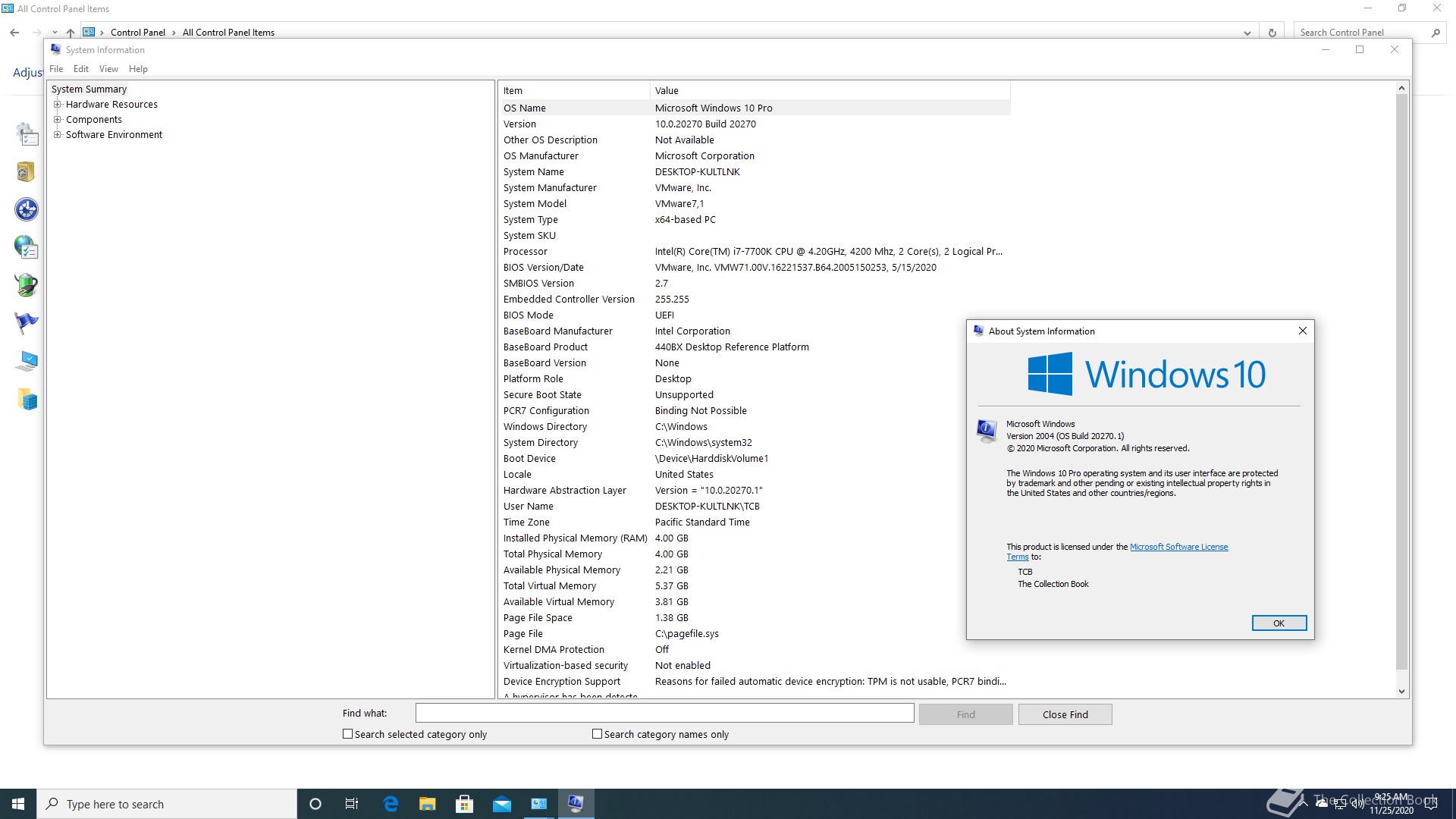Open the View menu
The height and width of the screenshot is (819, 1456).
click(108, 69)
